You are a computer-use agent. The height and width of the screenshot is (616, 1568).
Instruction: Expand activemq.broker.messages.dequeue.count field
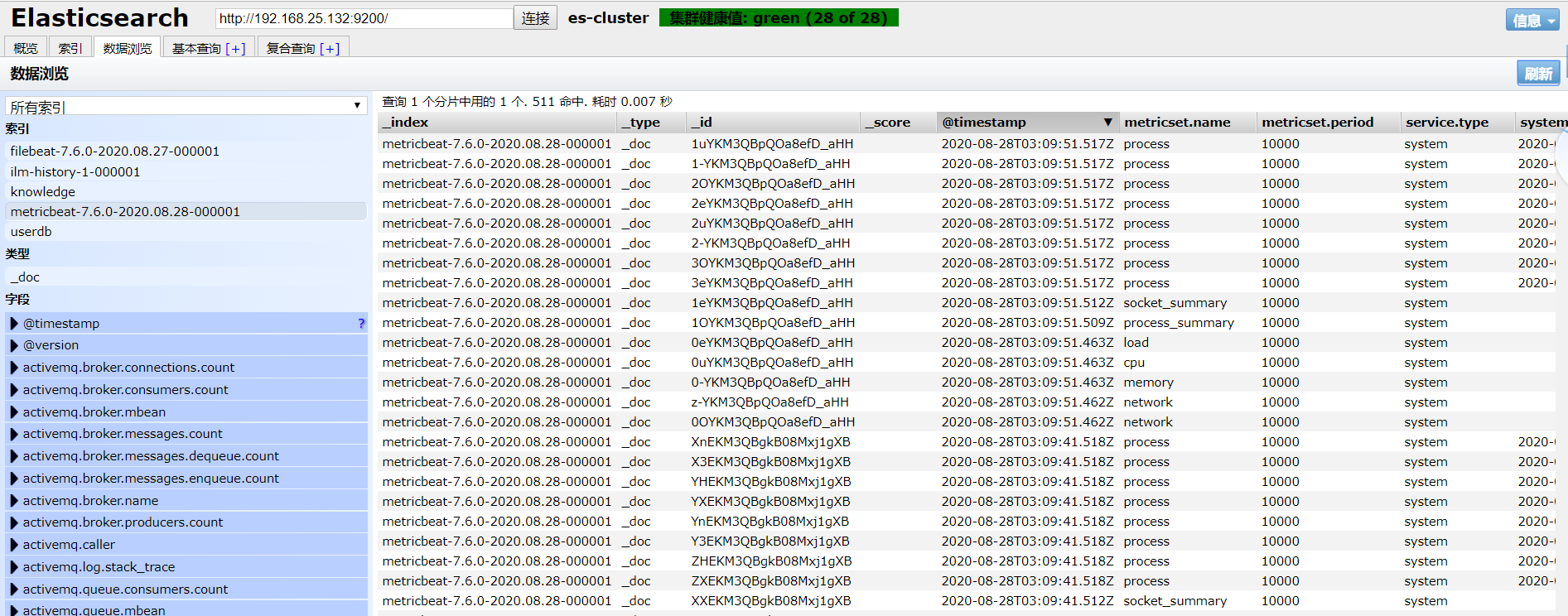click(14, 456)
